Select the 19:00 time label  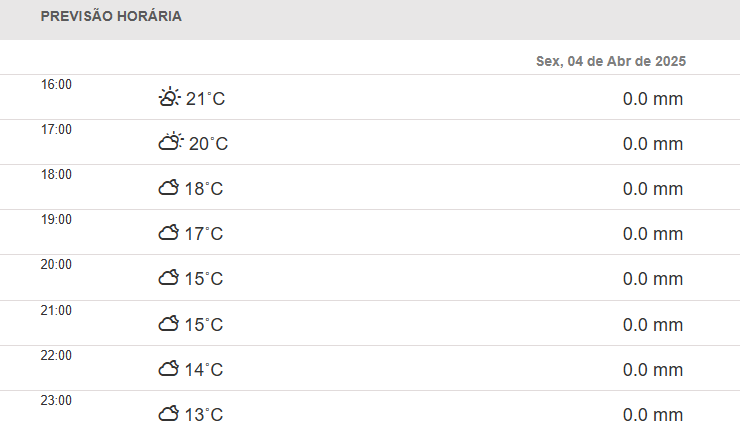pos(56,220)
